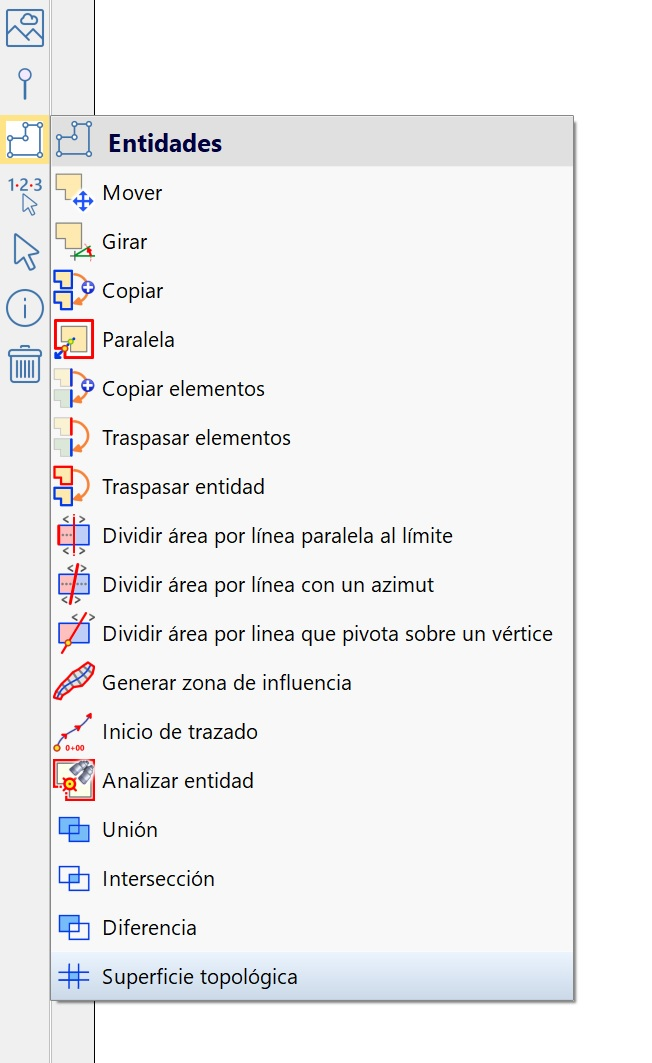Click Generar zona de influencia icon
The image size is (652, 1063).
[74, 683]
